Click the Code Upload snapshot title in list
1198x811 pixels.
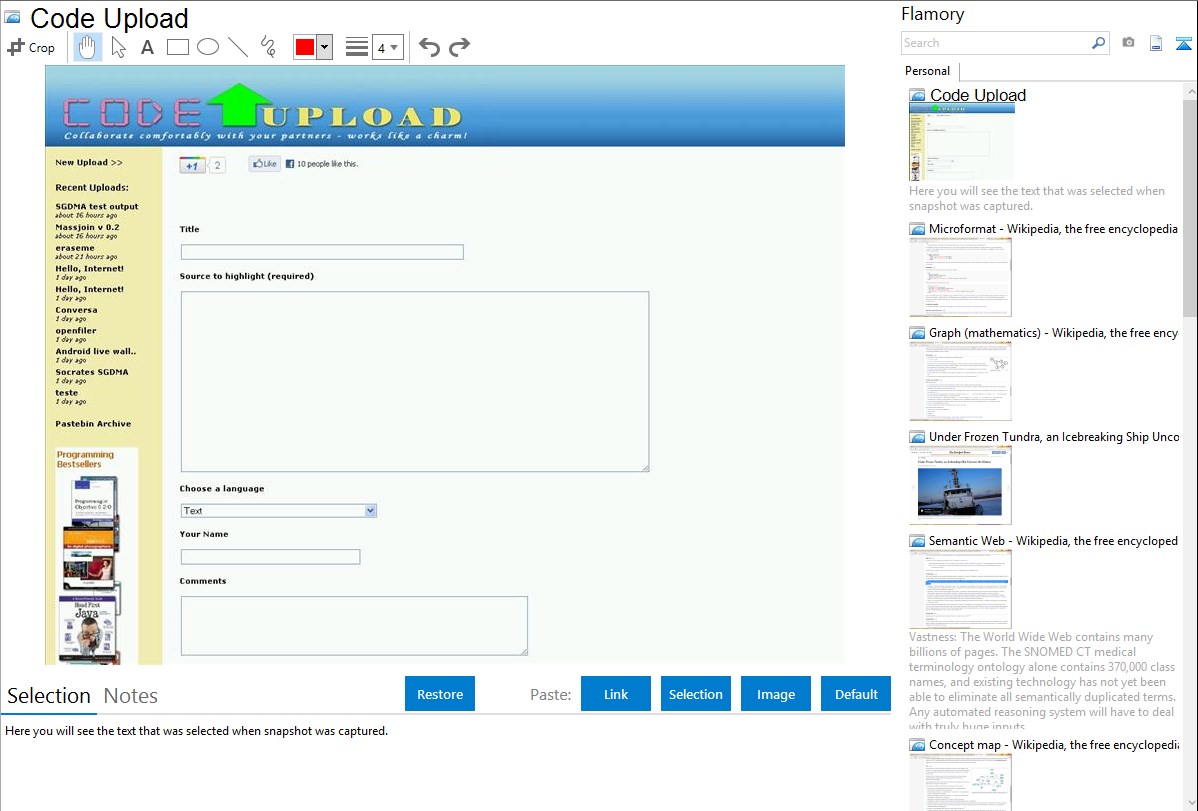coord(978,95)
